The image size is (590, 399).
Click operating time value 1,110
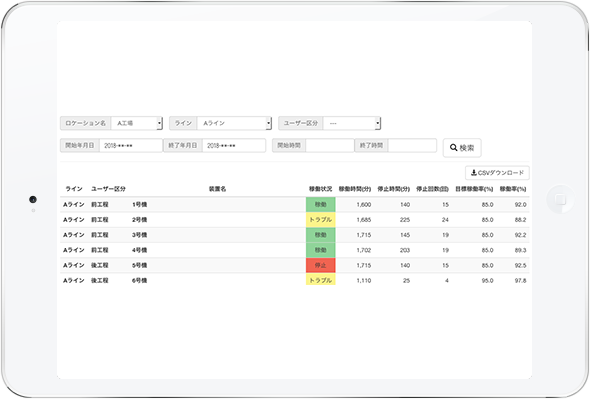point(364,280)
